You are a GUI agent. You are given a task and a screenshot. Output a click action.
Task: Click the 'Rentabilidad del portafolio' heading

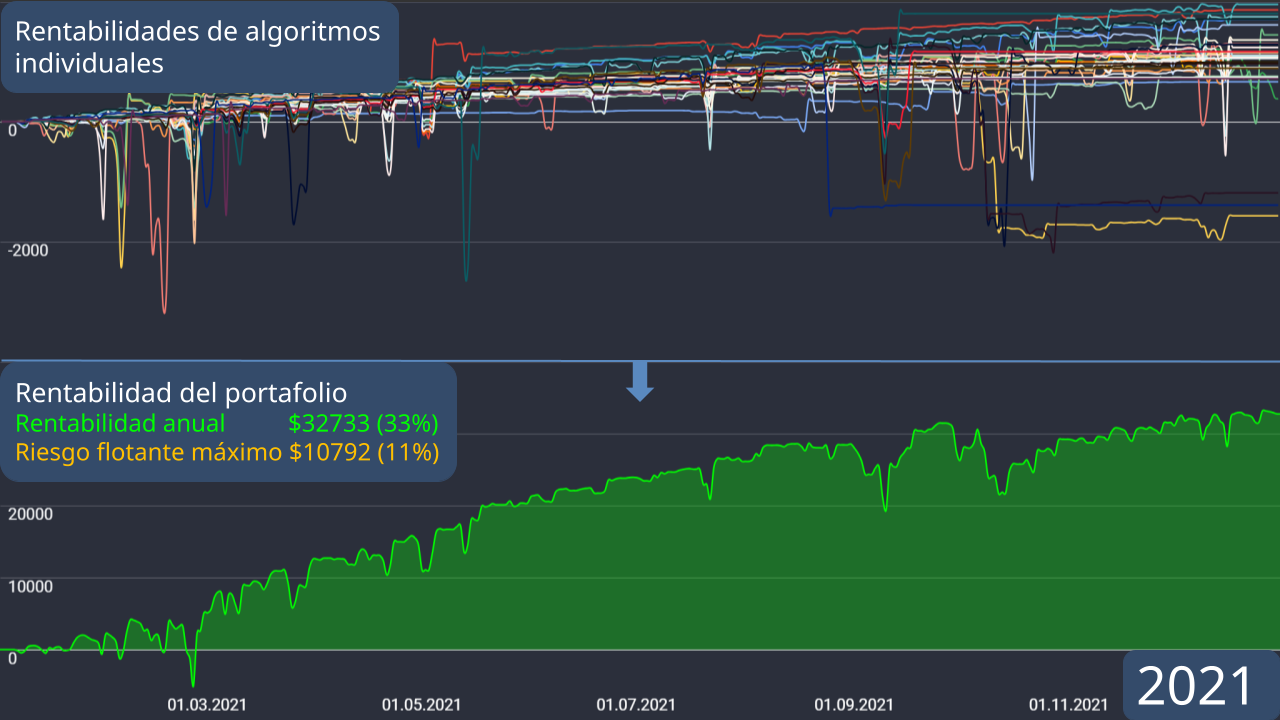pyautogui.click(x=181, y=392)
